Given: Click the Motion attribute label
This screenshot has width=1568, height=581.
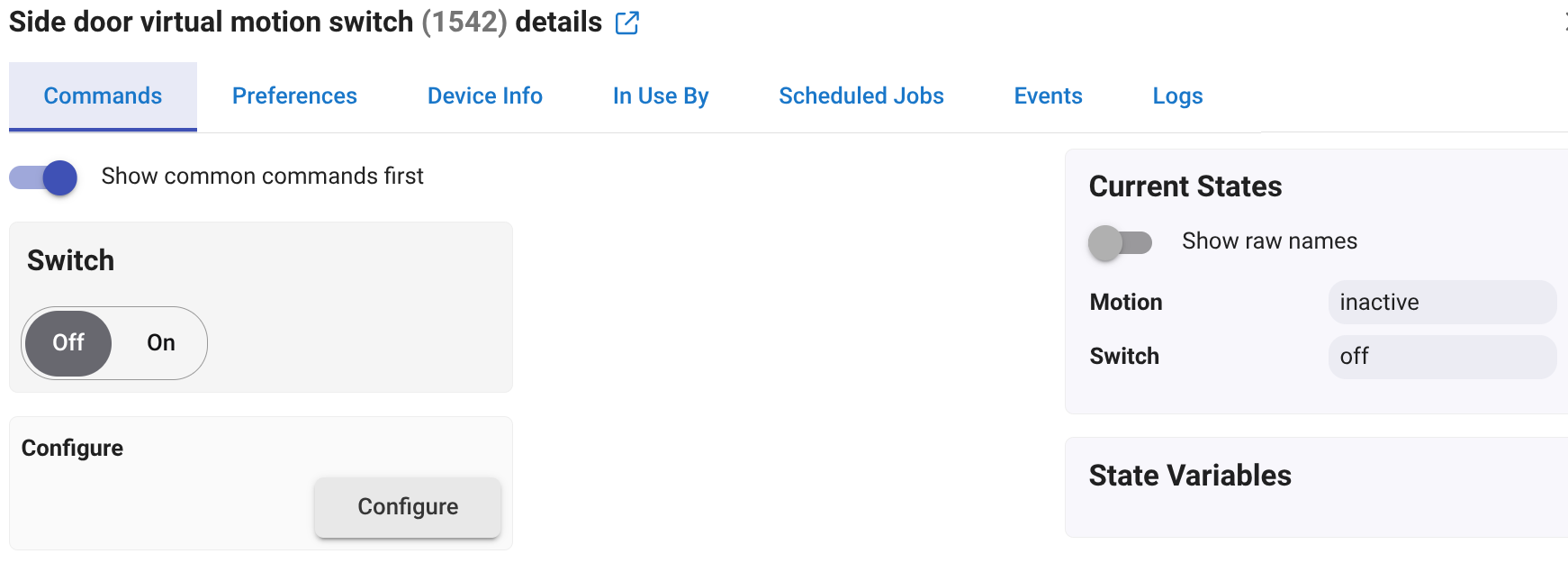Looking at the screenshot, I should [x=1126, y=302].
